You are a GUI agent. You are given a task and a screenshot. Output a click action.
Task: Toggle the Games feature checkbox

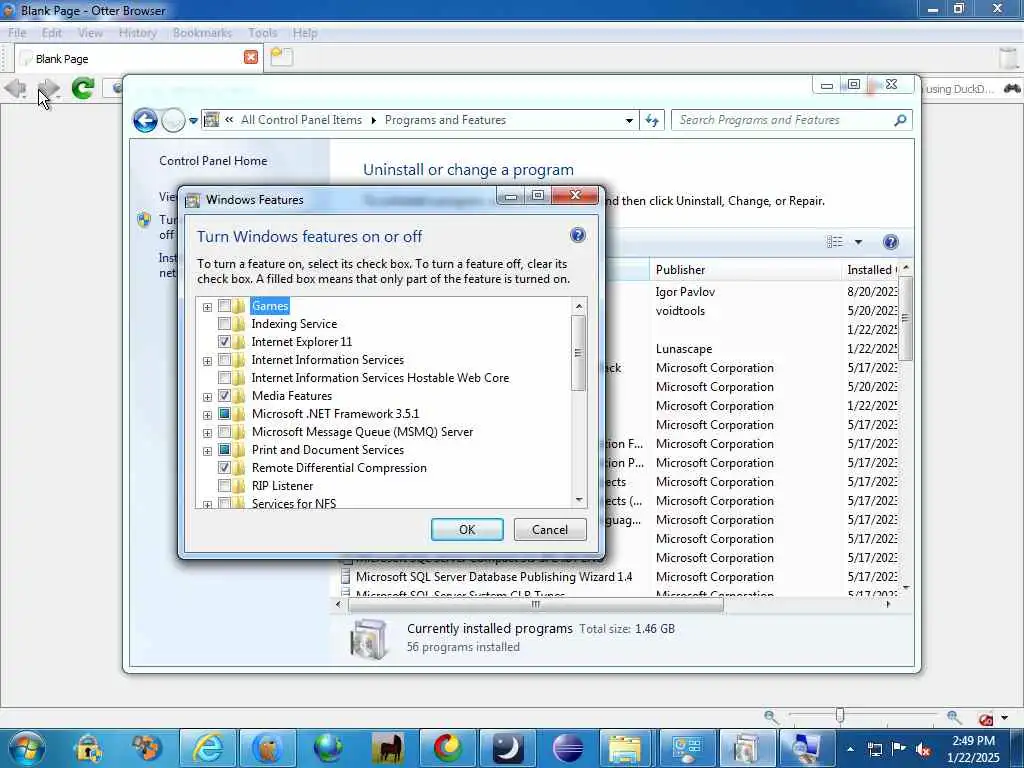coord(224,306)
